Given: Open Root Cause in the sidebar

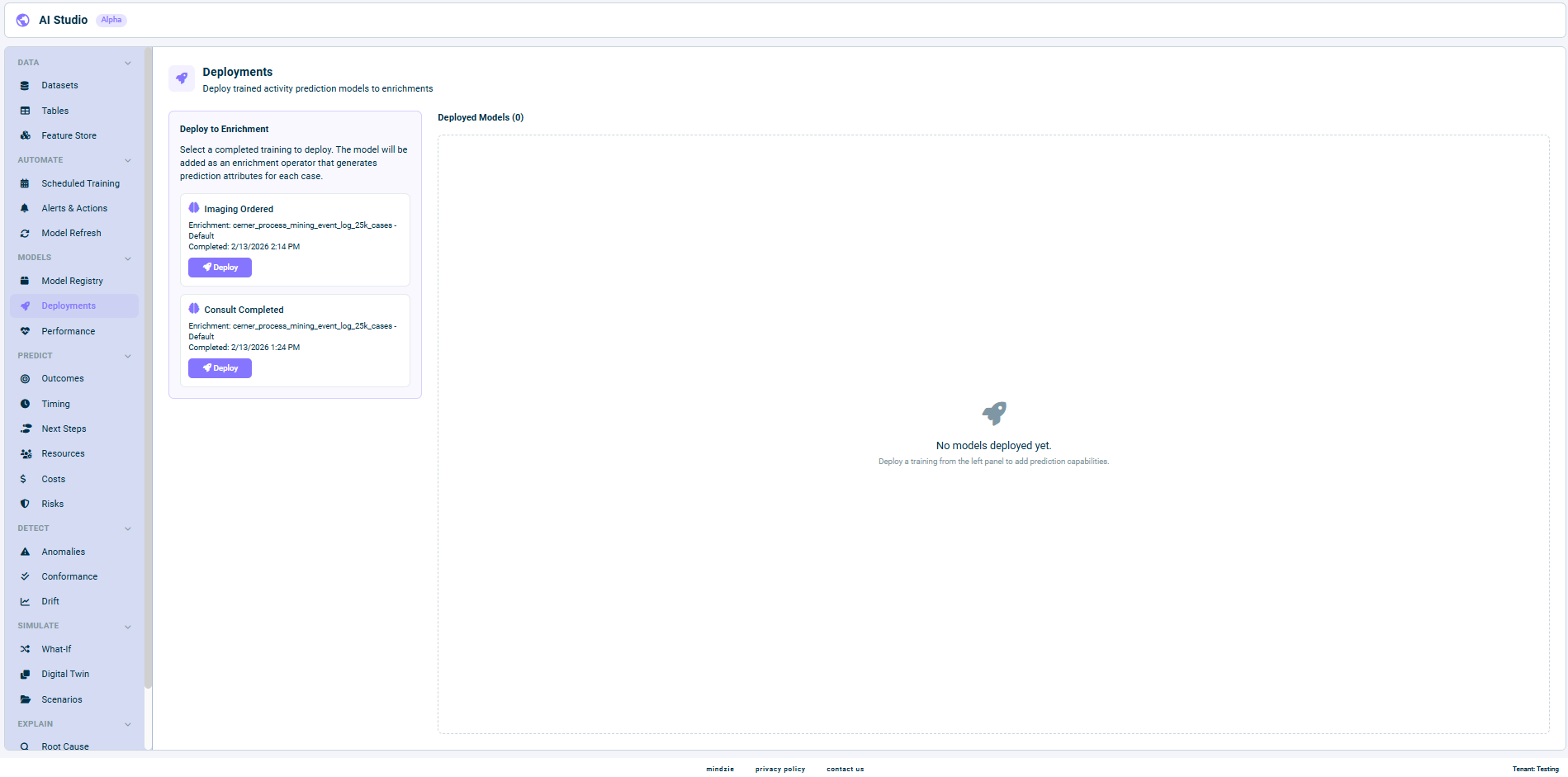Looking at the screenshot, I should 74,746.
